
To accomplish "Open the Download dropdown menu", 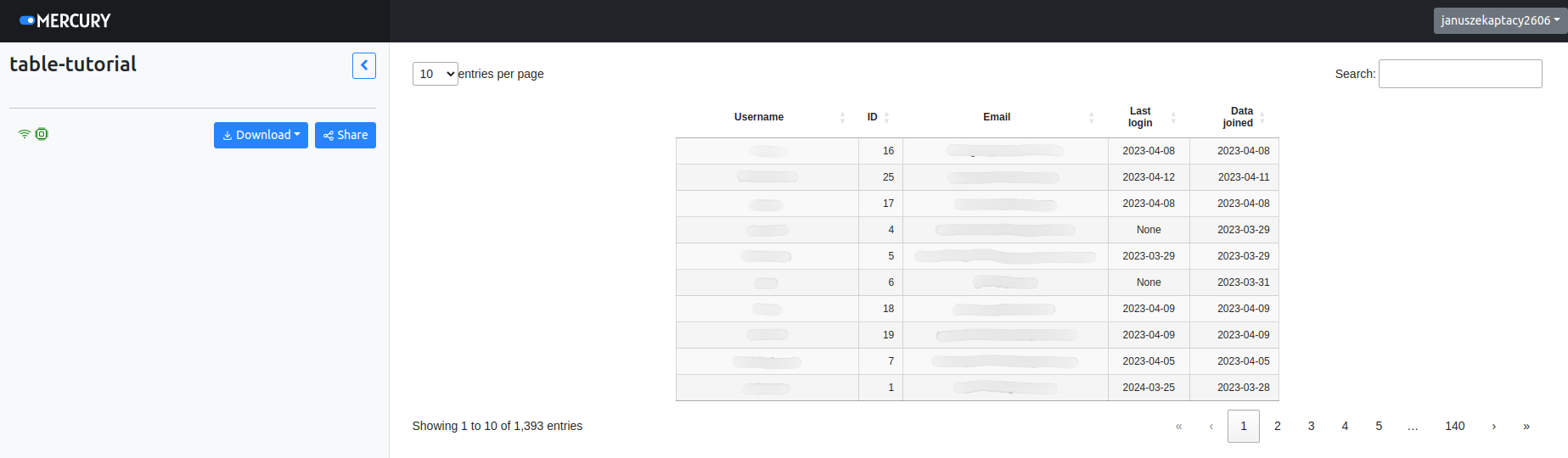I will point(261,135).
